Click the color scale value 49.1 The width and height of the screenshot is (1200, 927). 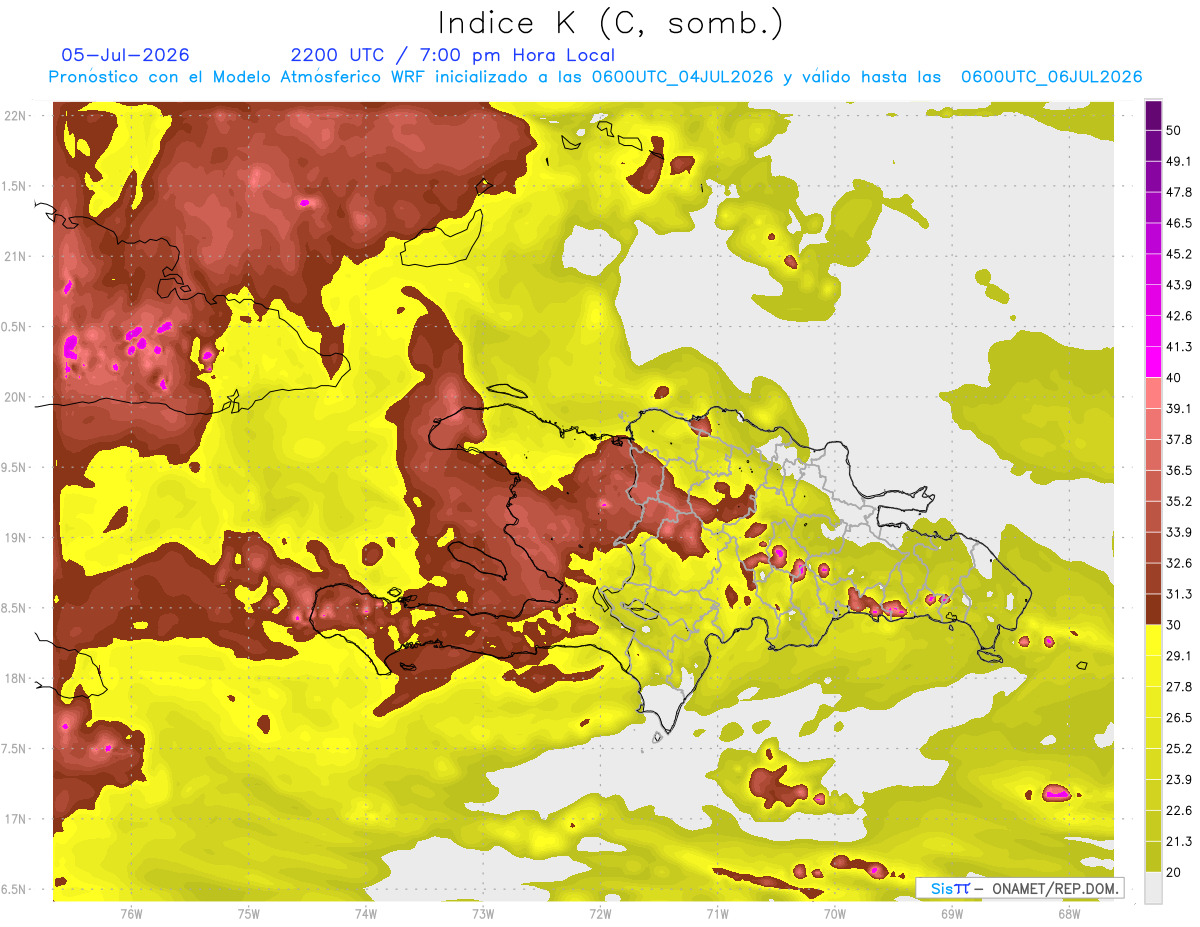click(x=1179, y=161)
